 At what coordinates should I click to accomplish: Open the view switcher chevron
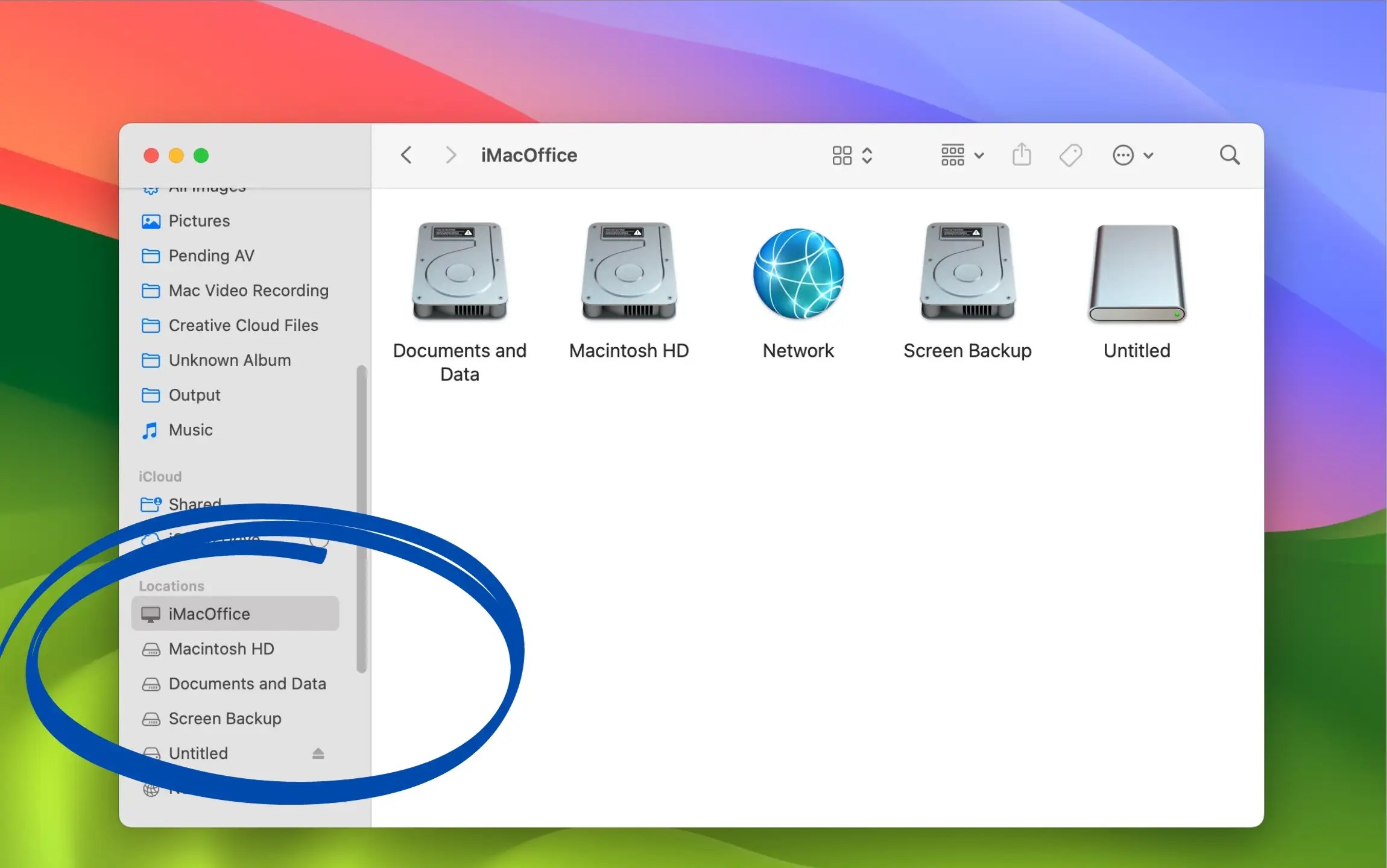click(x=867, y=155)
